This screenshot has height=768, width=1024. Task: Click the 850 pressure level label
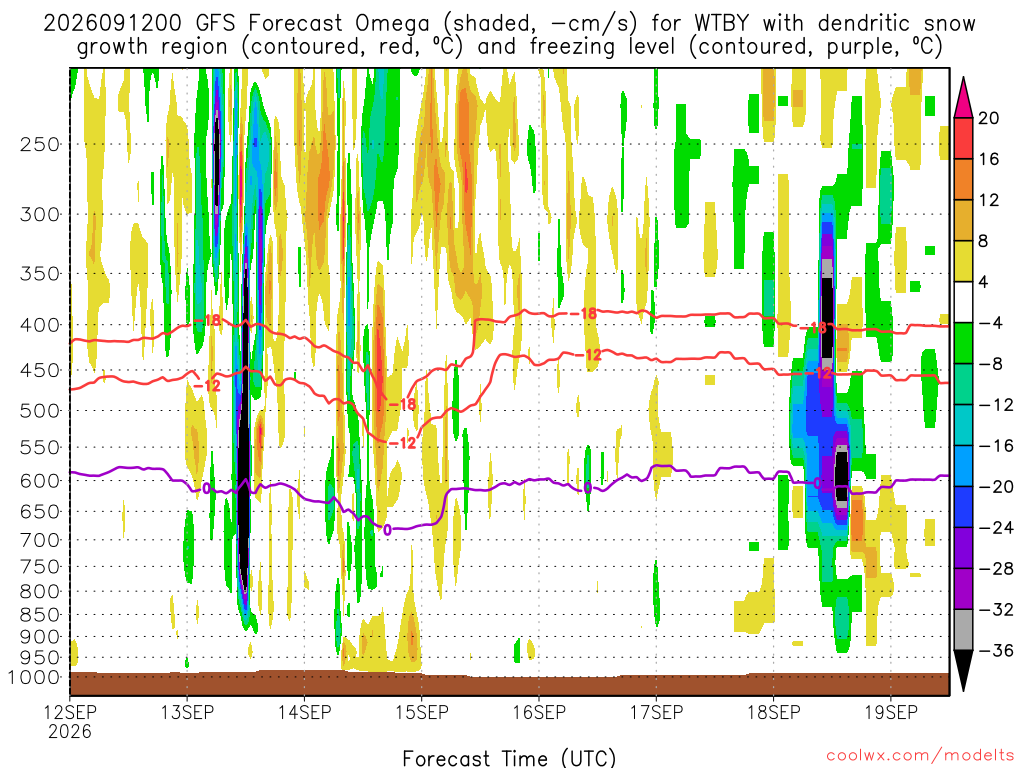click(x=40, y=615)
